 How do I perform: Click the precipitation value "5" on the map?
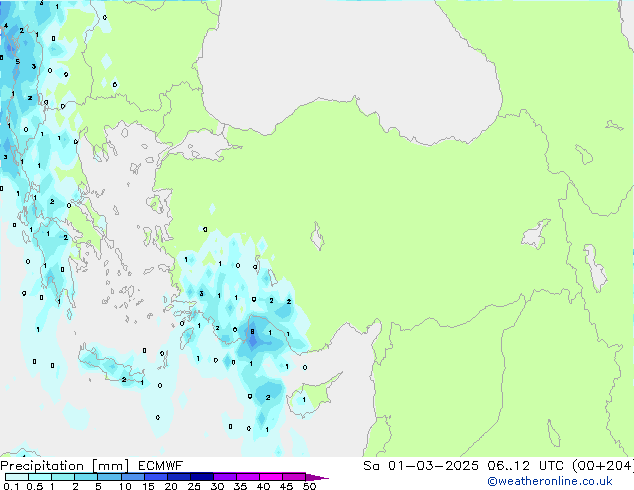click(x=17, y=61)
